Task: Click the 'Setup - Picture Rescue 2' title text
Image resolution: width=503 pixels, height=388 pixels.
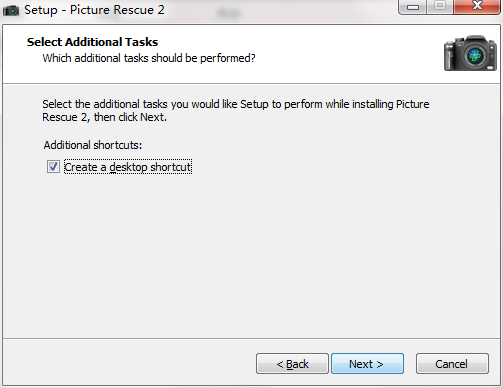Action: click(x=94, y=10)
